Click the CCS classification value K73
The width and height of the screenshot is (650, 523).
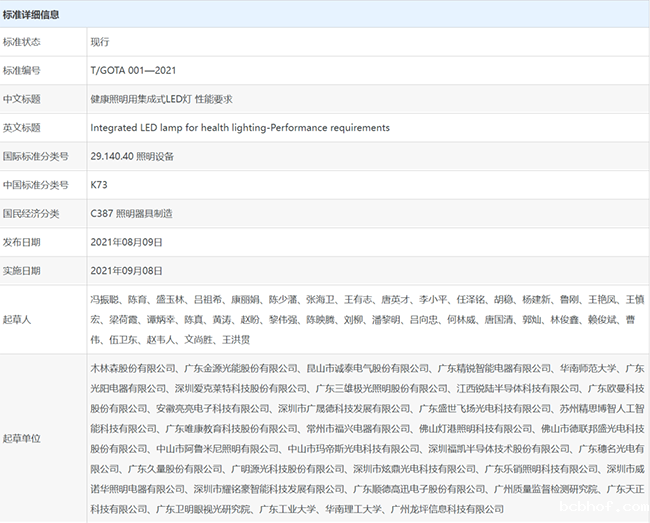(x=97, y=185)
